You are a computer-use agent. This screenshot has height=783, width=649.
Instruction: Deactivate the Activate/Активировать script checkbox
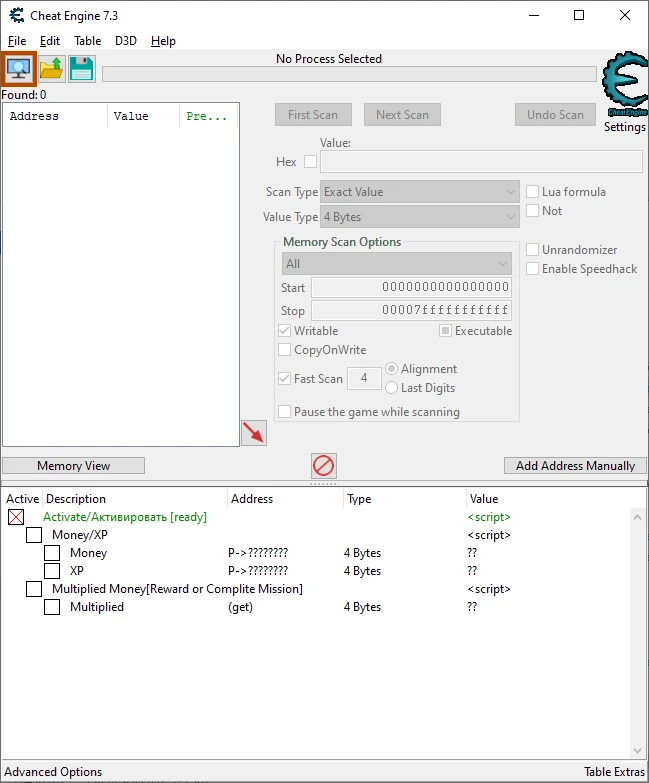click(x=16, y=517)
